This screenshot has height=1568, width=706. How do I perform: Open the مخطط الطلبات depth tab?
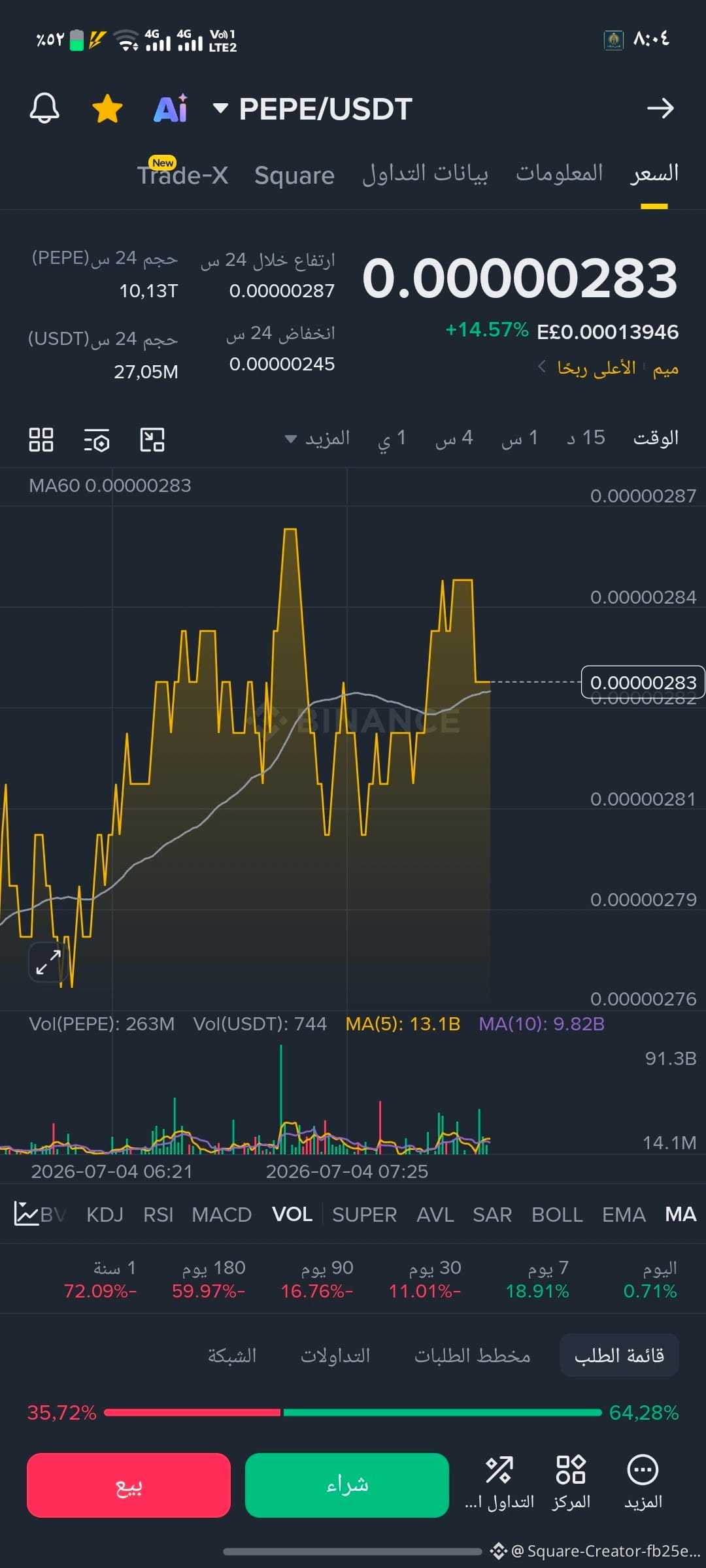pyautogui.click(x=472, y=1356)
